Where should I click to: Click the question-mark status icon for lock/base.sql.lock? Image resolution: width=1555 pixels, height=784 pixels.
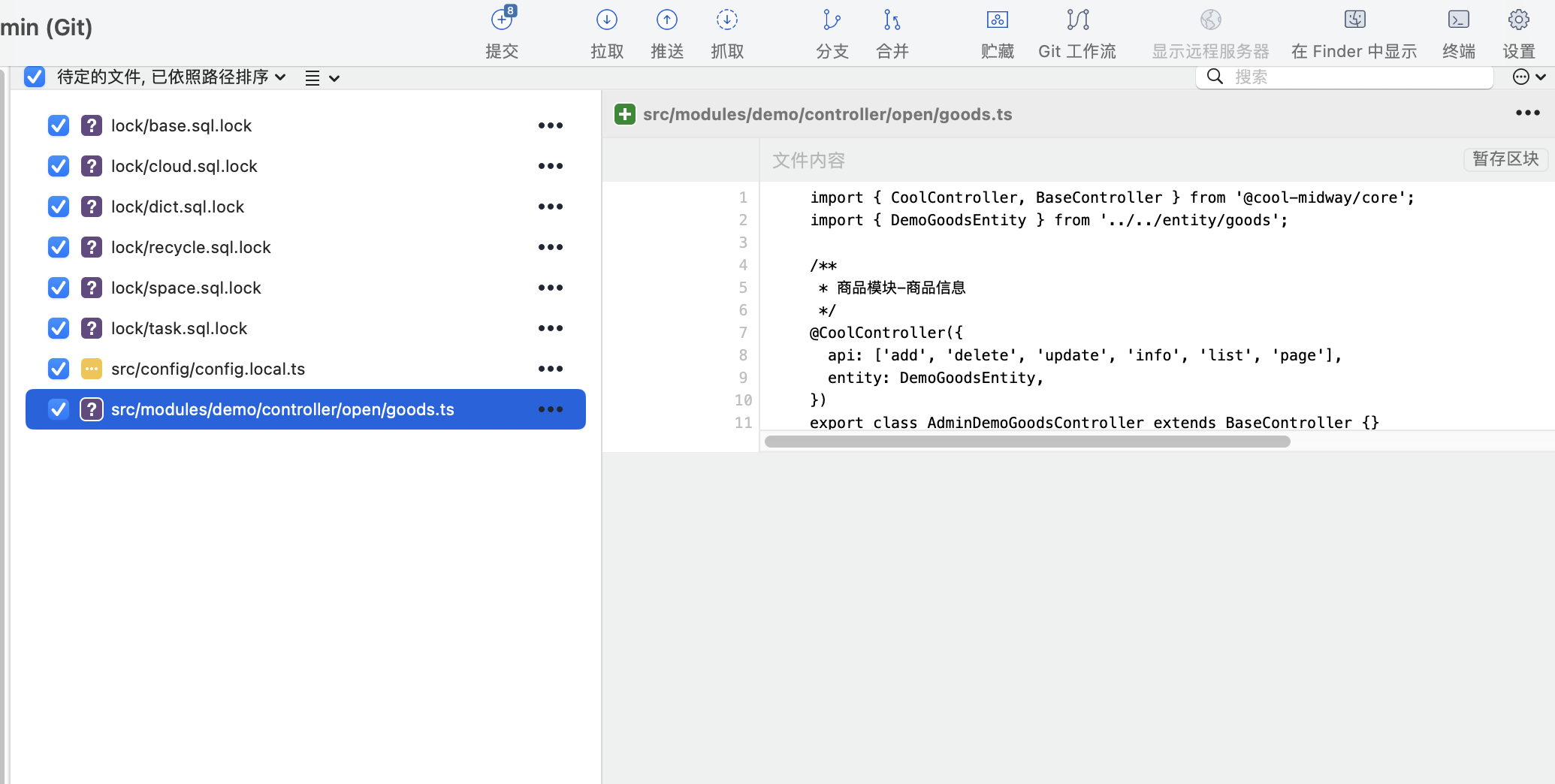[x=92, y=125]
